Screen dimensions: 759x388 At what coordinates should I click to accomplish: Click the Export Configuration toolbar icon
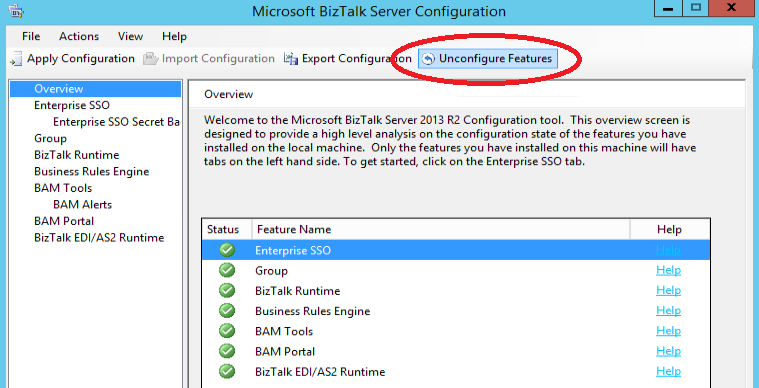click(291, 59)
